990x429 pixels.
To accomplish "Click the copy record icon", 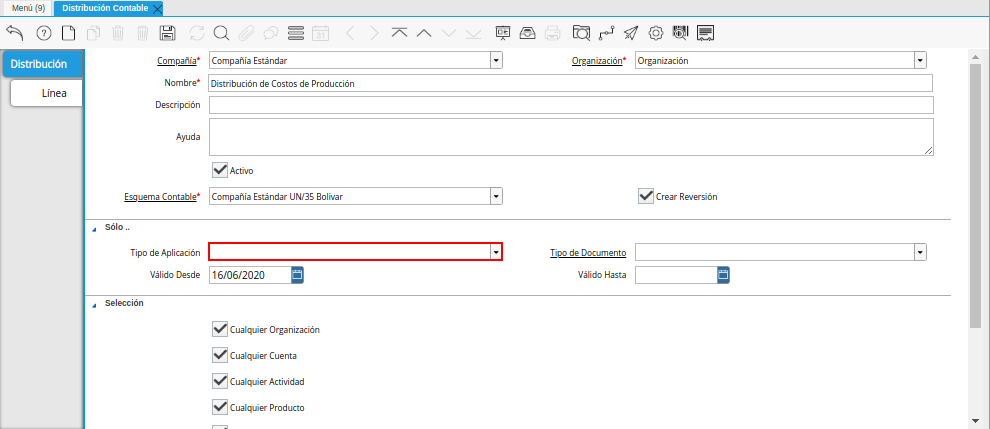I will click(x=93, y=33).
